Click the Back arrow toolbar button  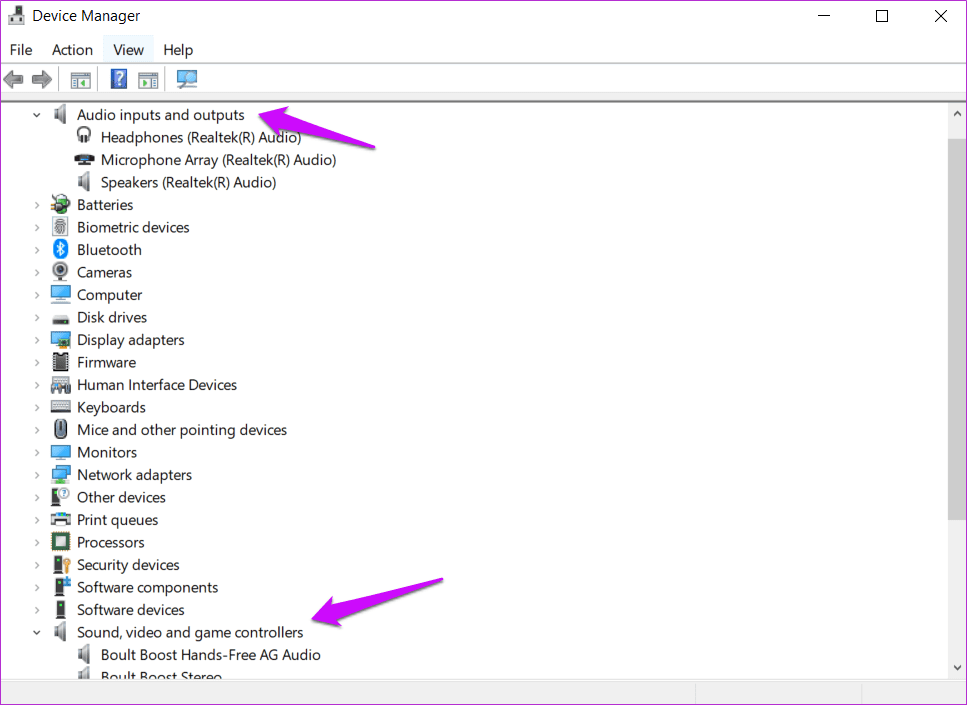(x=14, y=80)
